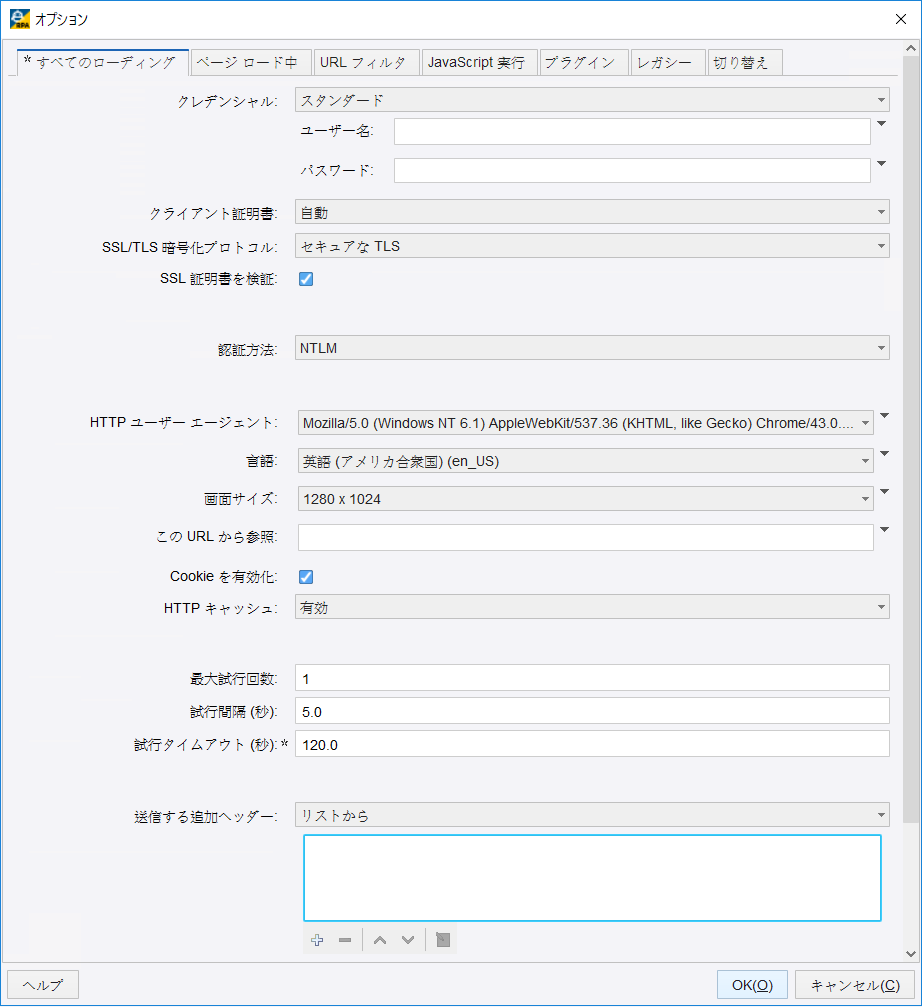Open the クレデンシャル dropdown
Viewport: 922px width, 1007px height.
click(x=589, y=99)
